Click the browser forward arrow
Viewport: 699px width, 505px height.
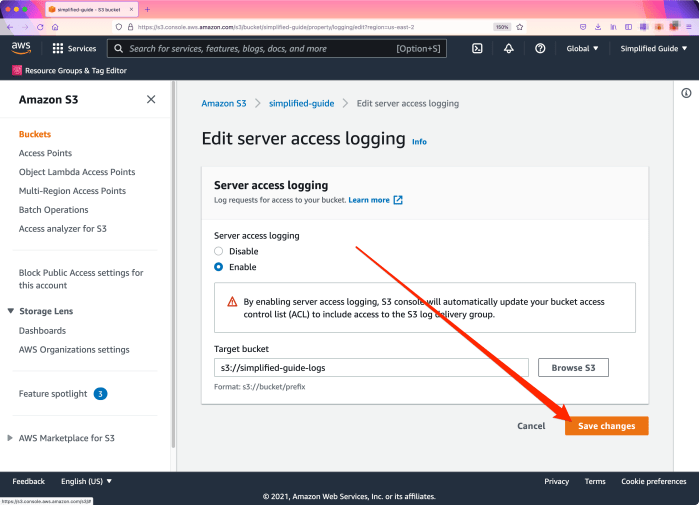[x=25, y=27]
